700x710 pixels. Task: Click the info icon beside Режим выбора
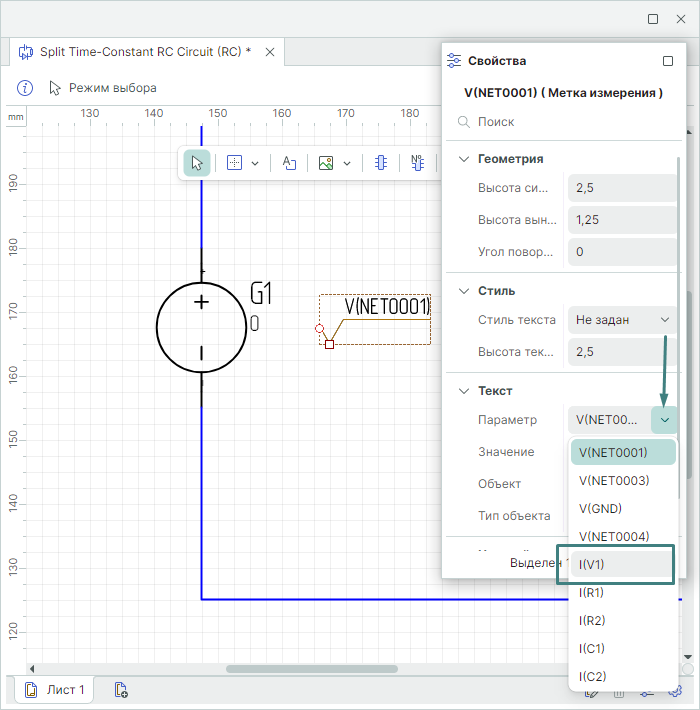pos(25,88)
